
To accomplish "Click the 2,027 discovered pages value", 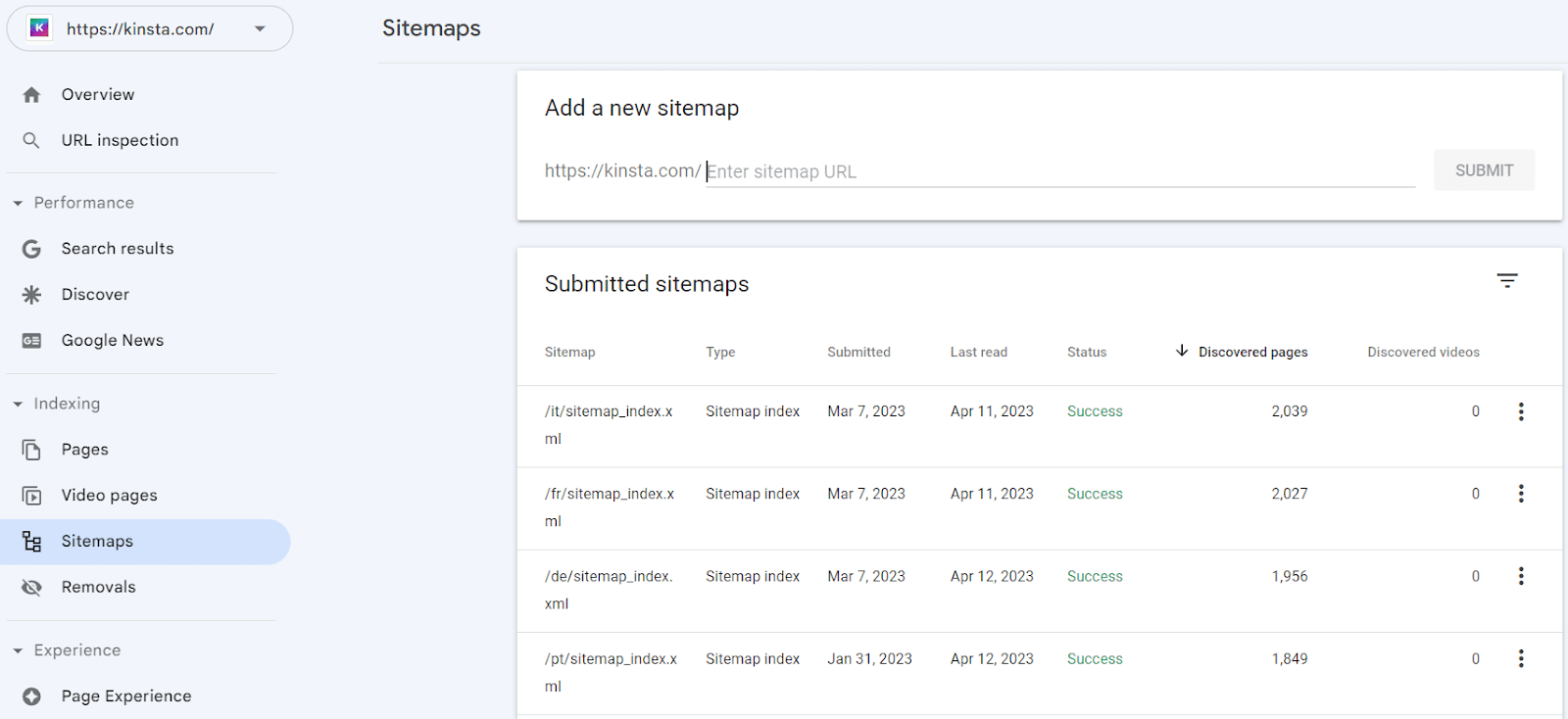I will tap(1290, 494).
